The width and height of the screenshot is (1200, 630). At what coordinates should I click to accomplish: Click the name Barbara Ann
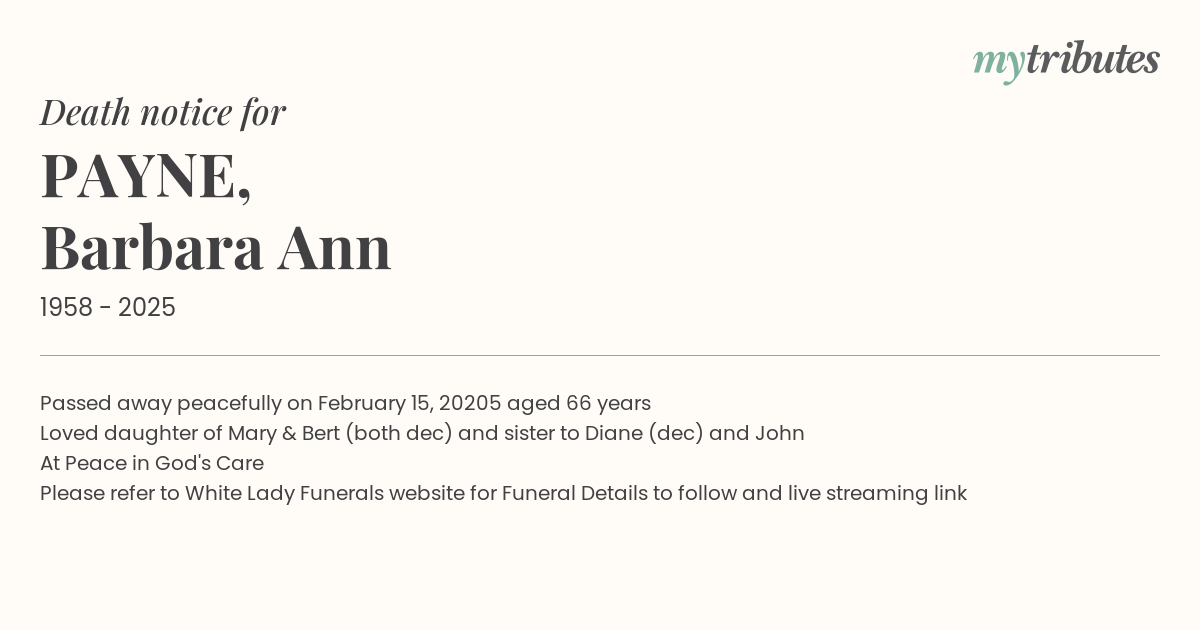(216, 247)
